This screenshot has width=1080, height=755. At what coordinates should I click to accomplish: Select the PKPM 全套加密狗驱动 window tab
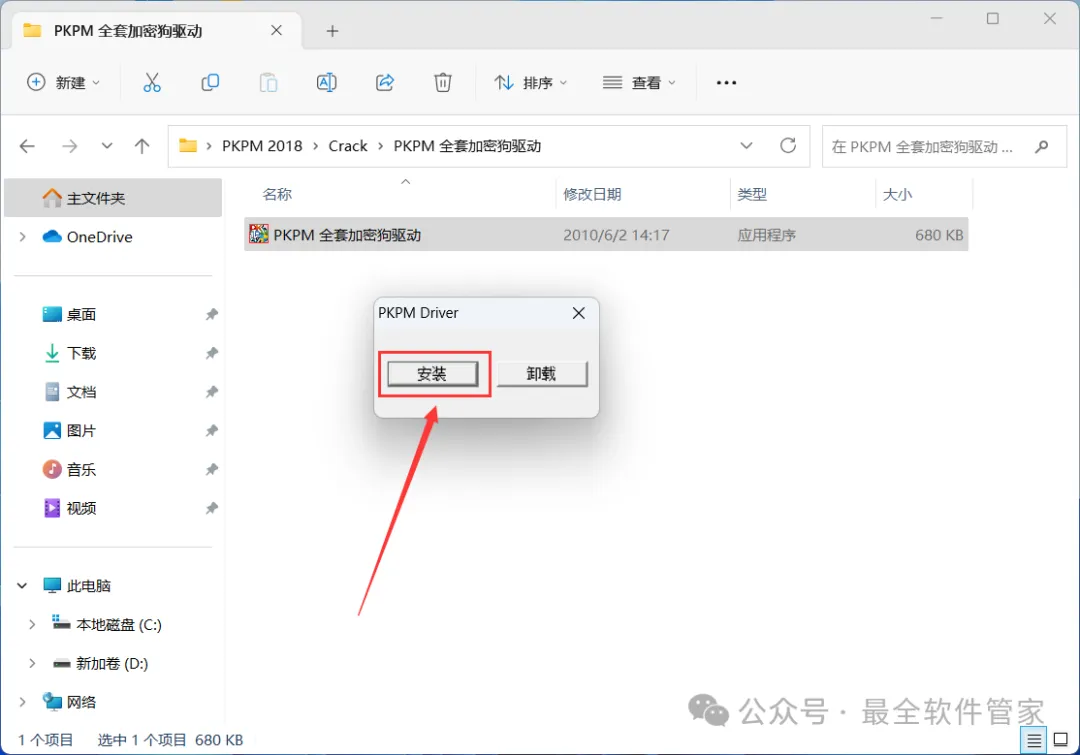pos(157,31)
